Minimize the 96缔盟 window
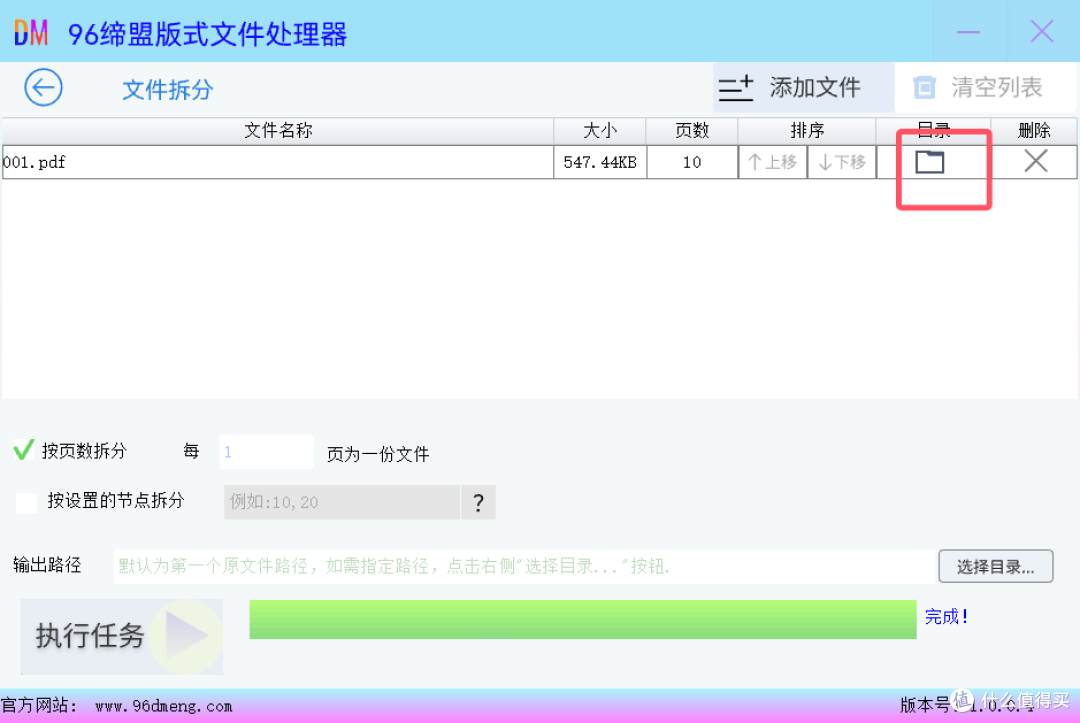The image size is (1080, 723). tap(968, 32)
